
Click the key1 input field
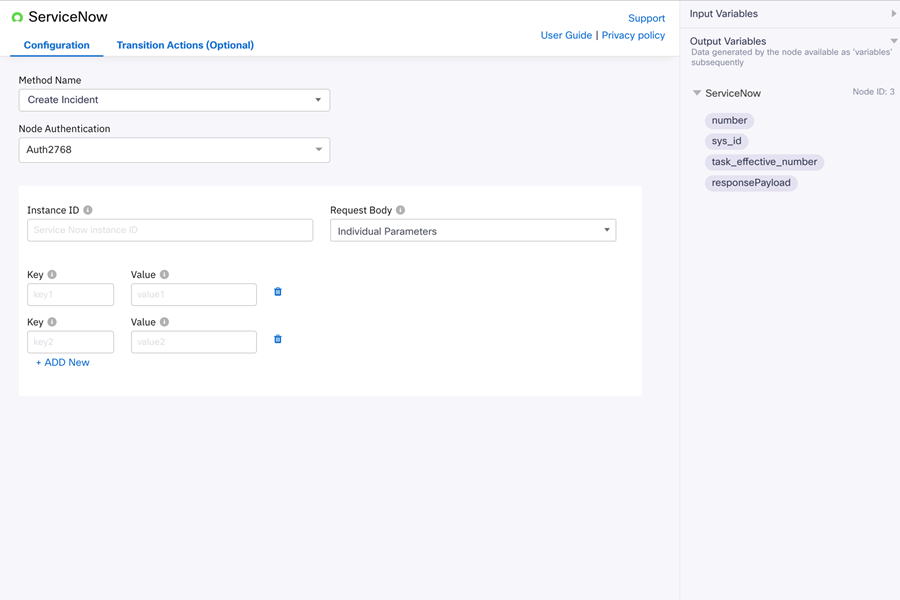71,295
